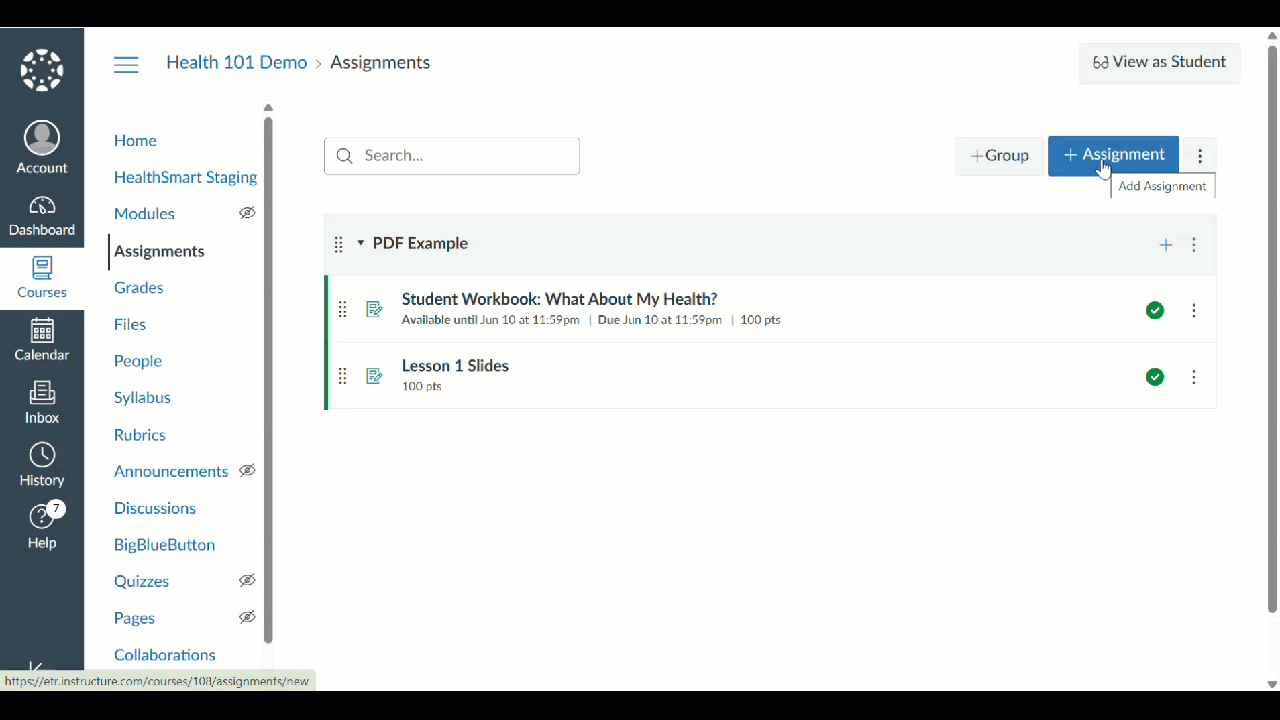Click assignment icon for Lesson 1 Slides

(374, 376)
